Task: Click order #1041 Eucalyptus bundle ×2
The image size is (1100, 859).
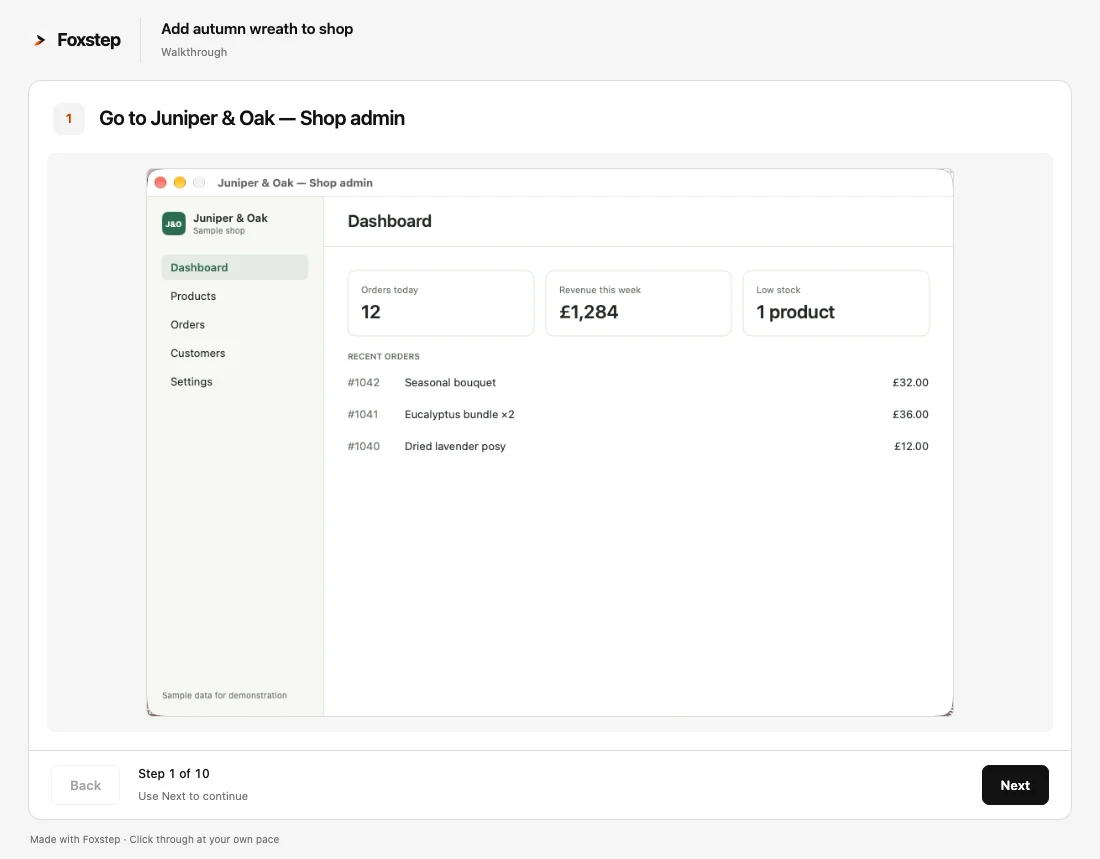Action: [x=638, y=414]
